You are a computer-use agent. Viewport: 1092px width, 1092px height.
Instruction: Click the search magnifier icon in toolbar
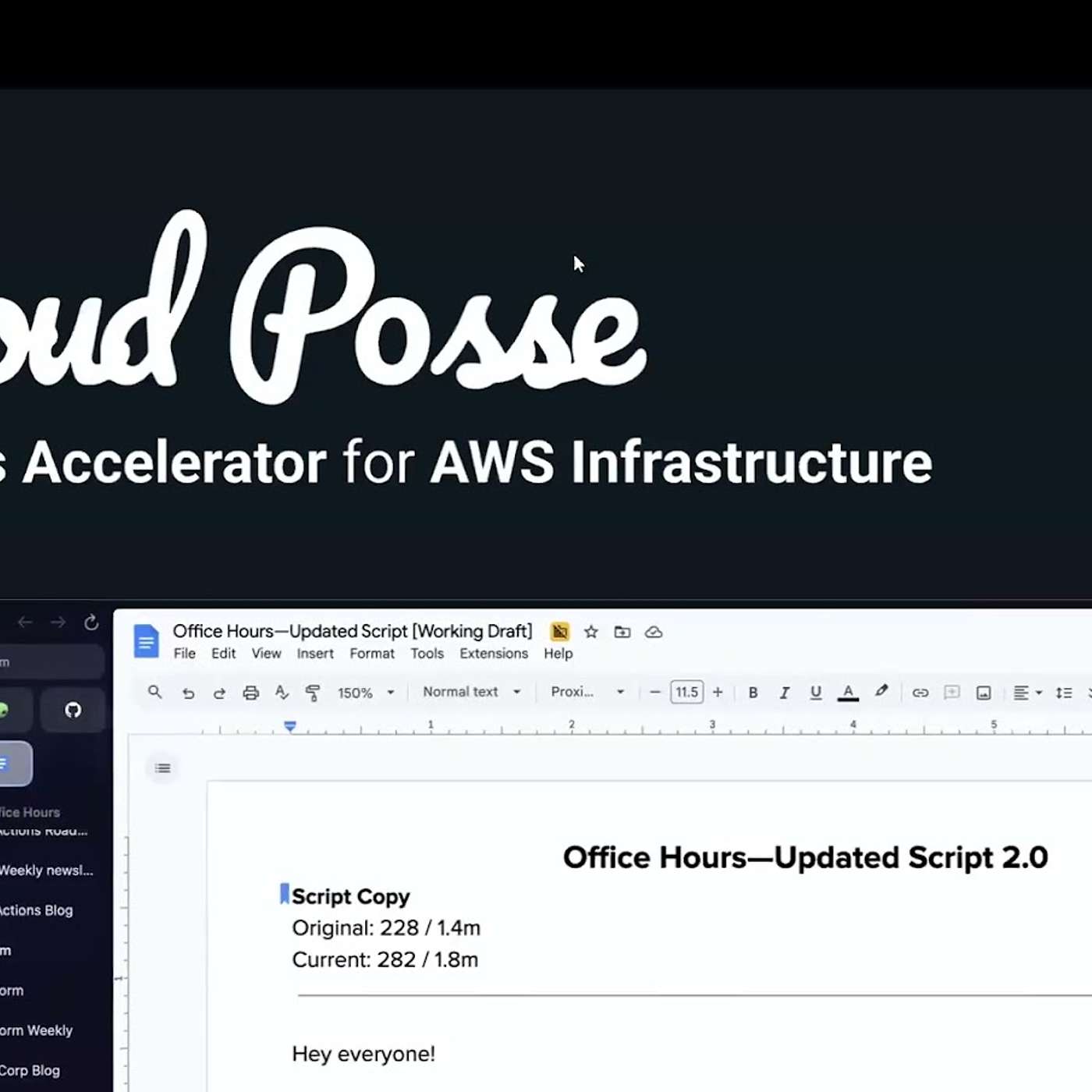[154, 692]
